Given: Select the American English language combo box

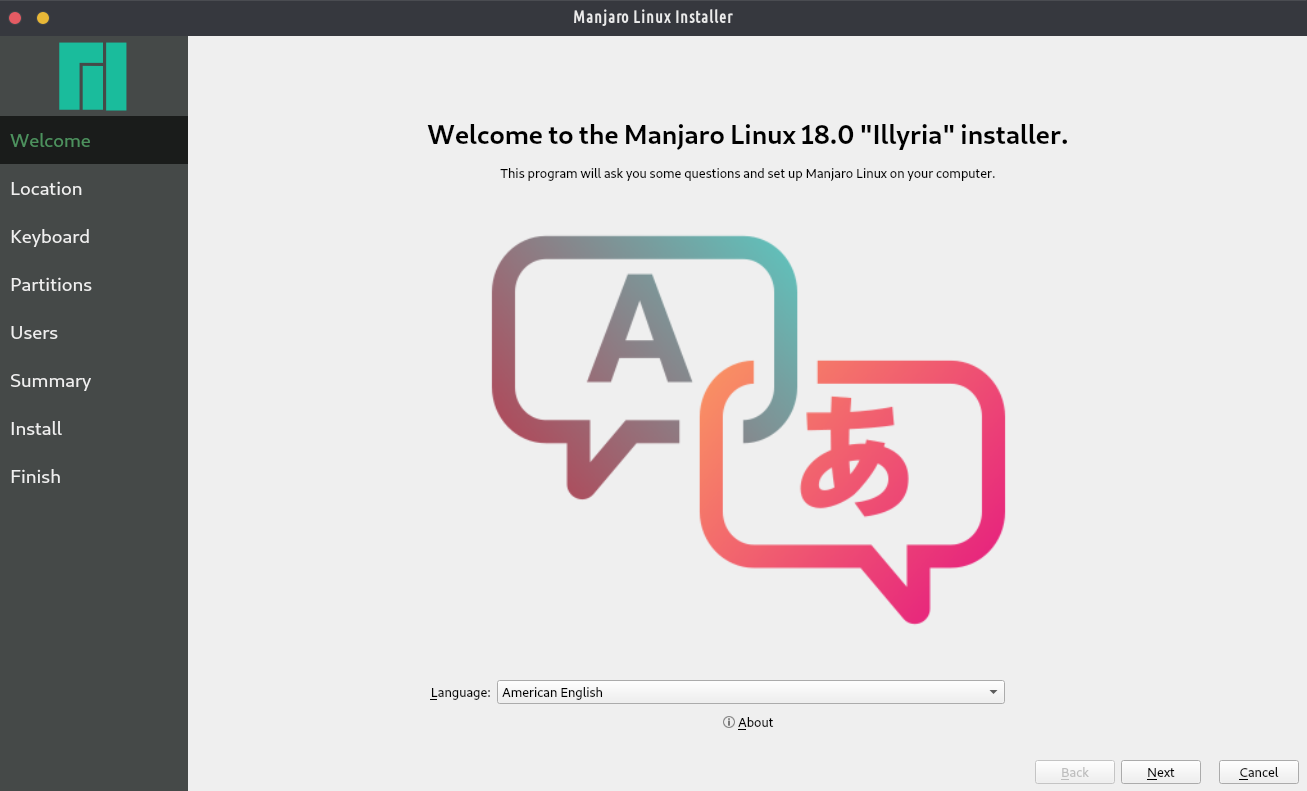Looking at the screenshot, I should pos(740,692).
